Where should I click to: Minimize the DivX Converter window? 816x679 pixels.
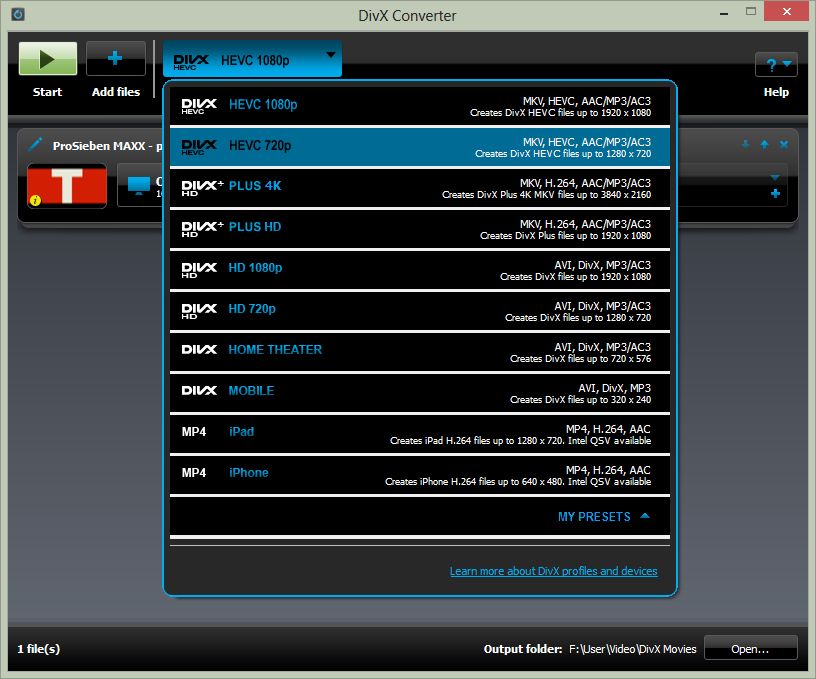pos(723,12)
